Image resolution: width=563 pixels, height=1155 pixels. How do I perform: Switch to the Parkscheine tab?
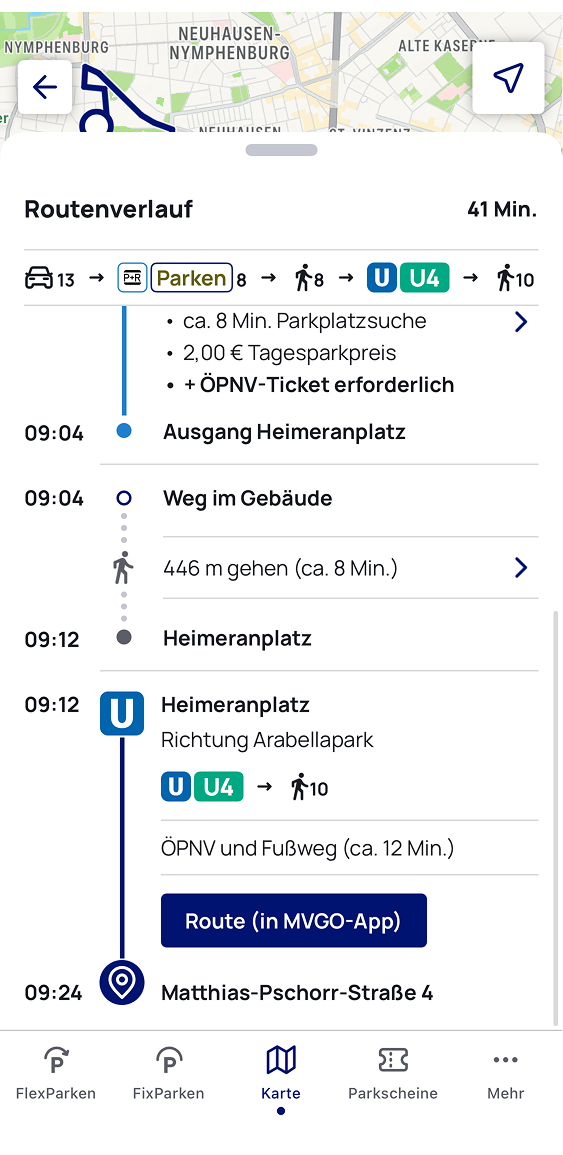pyautogui.click(x=393, y=1074)
